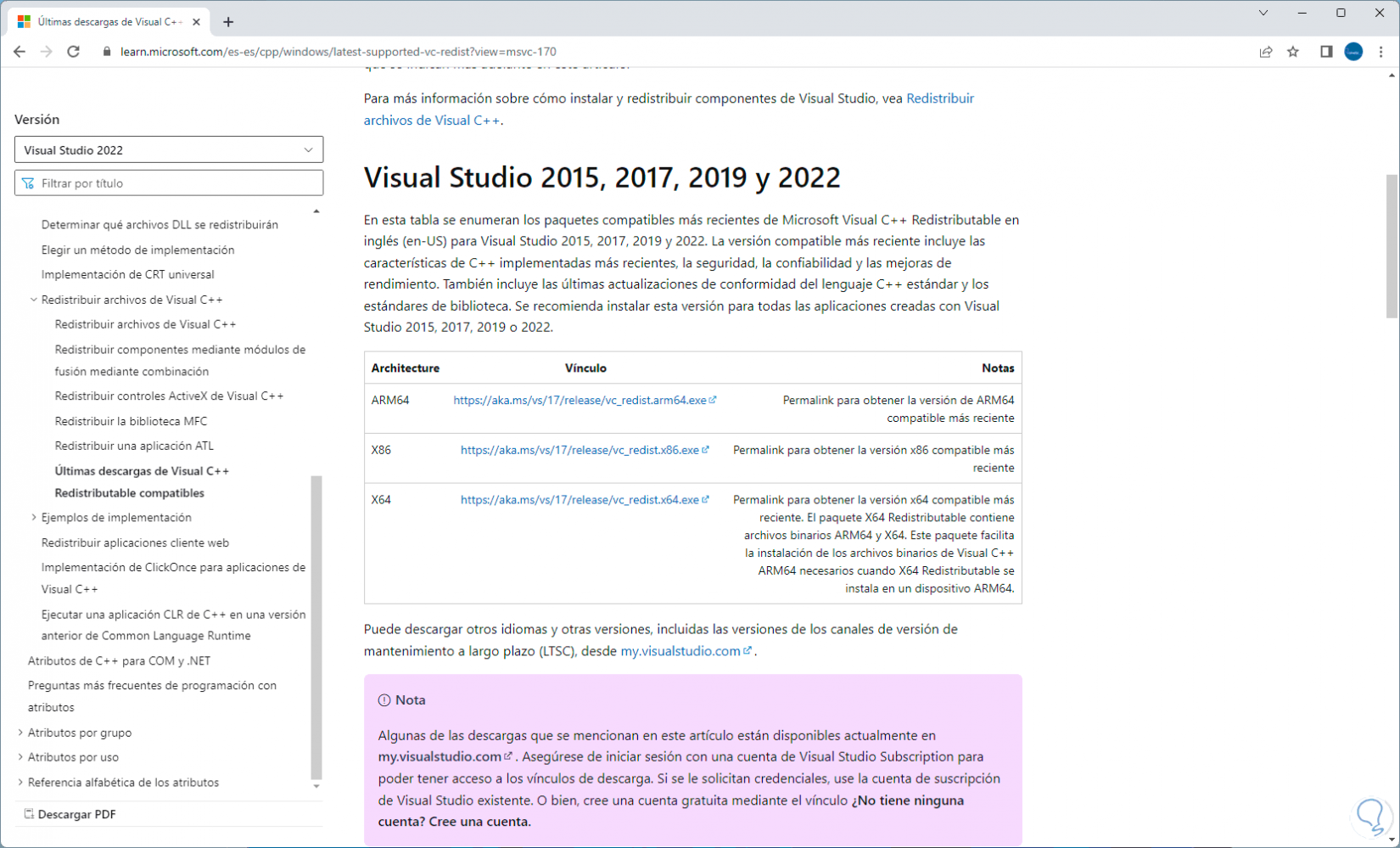This screenshot has width=1400, height=848.
Task: Open 'Determinar qué archivos DLL se redistribuirán'
Action: tap(160, 225)
